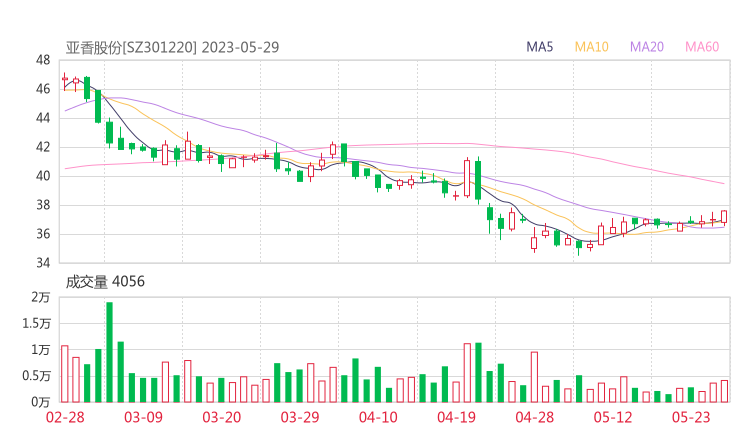Click the MA10 legend label
This screenshot has width=740, height=440.
click(x=591, y=47)
